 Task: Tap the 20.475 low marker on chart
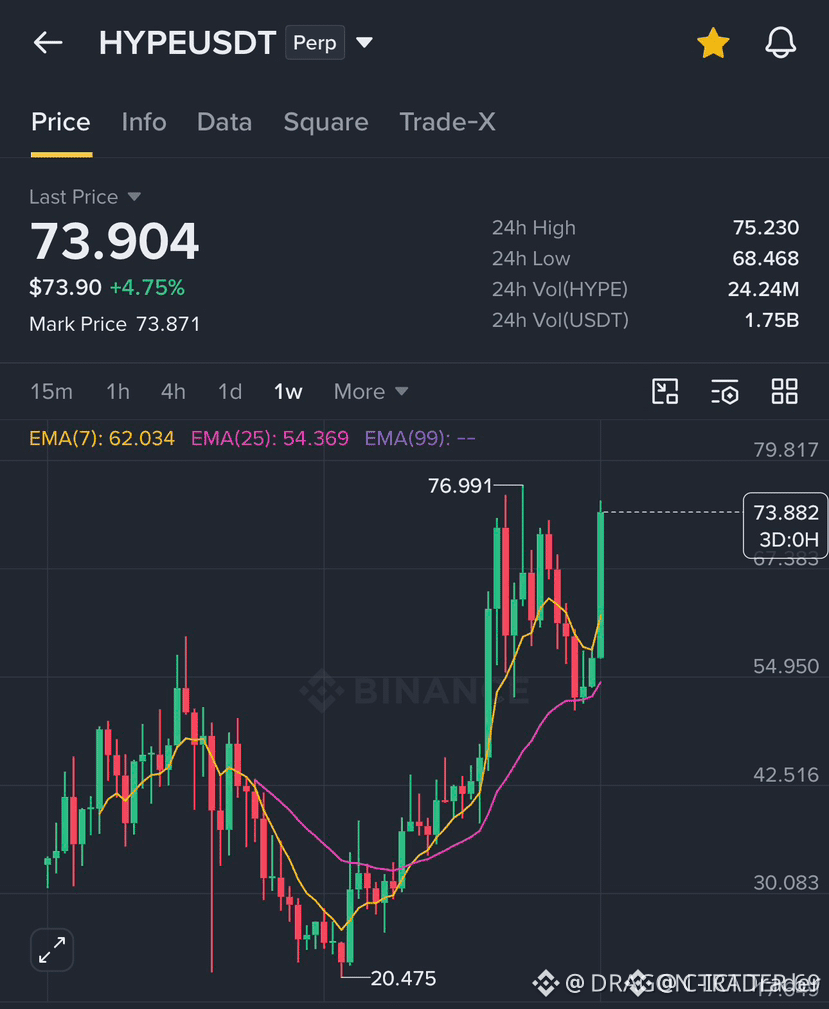click(x=404, y=978)
